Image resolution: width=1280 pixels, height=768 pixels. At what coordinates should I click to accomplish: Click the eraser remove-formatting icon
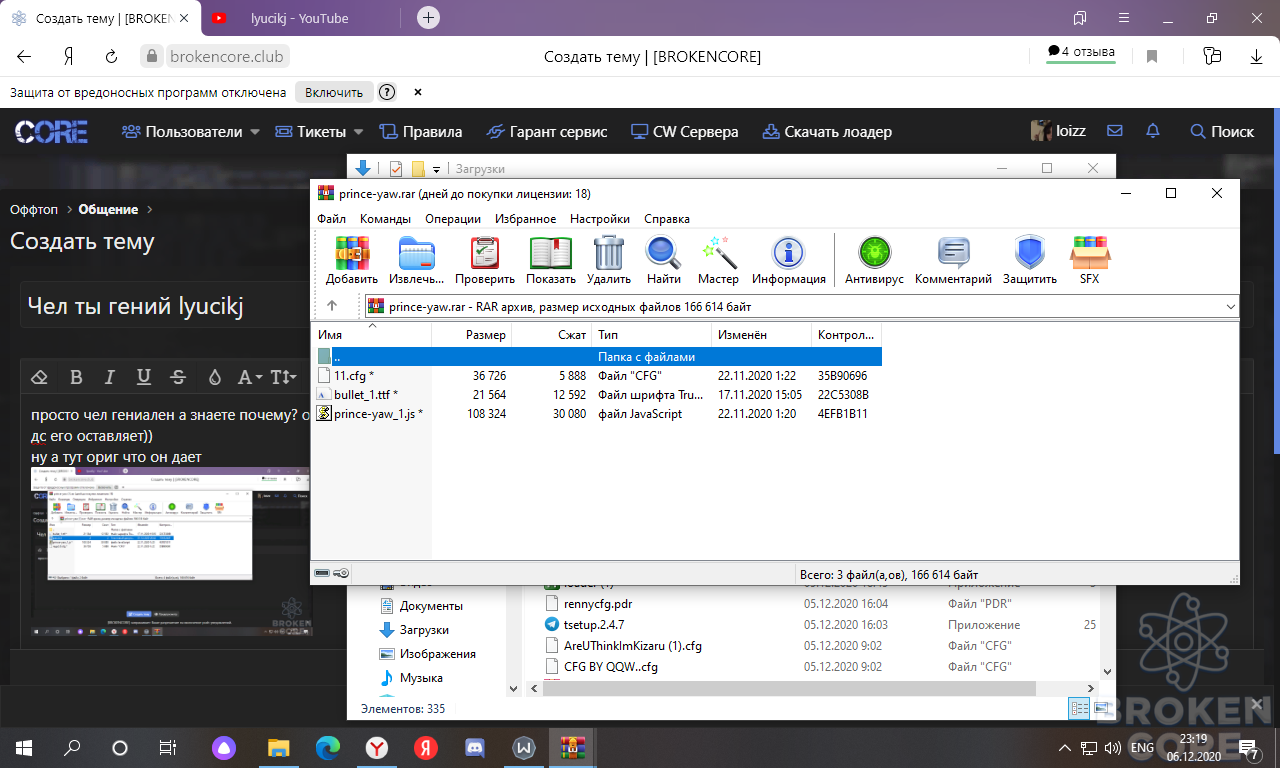click(40, 377)
